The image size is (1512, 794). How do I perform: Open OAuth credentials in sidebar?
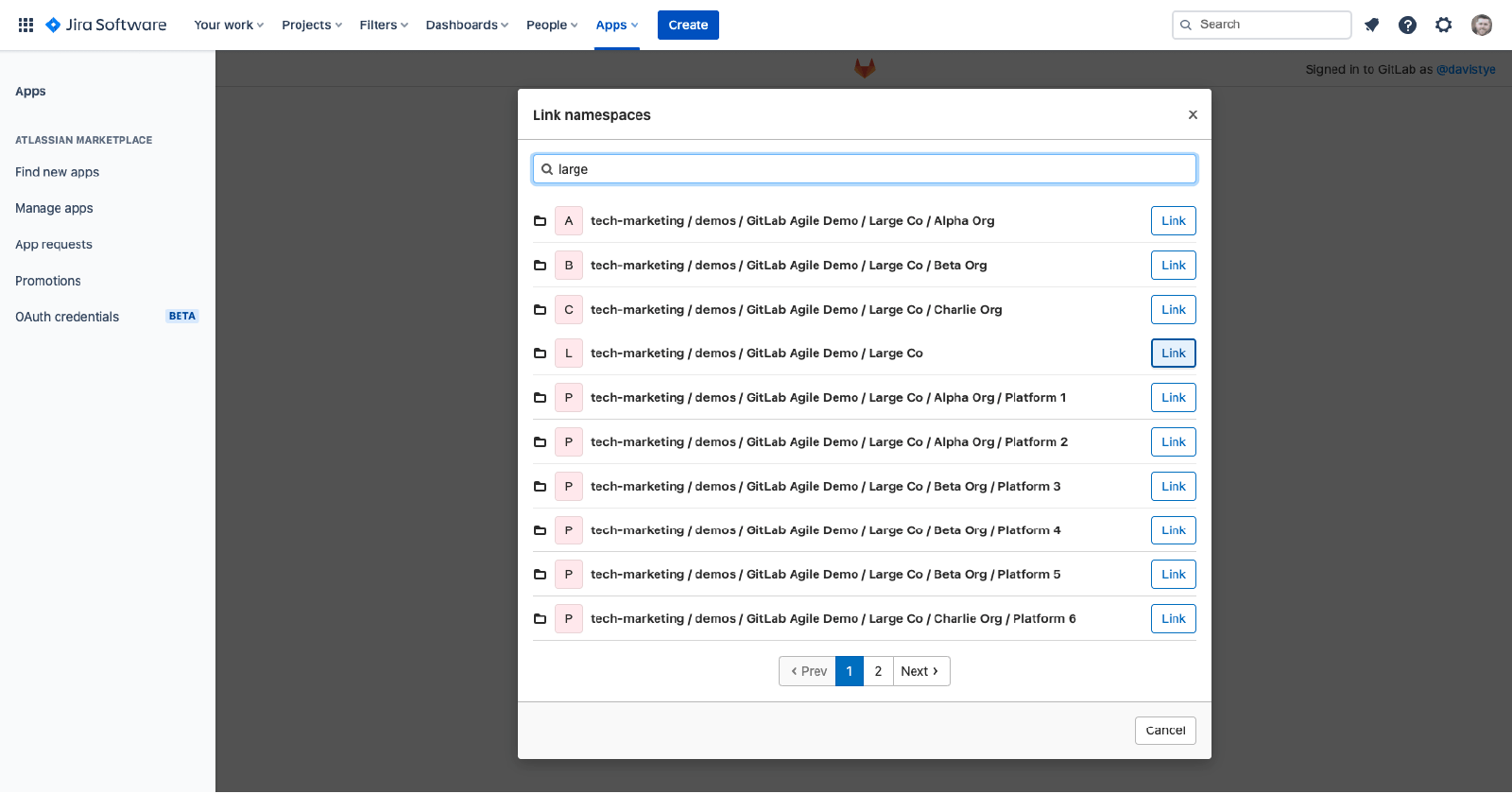67,317
